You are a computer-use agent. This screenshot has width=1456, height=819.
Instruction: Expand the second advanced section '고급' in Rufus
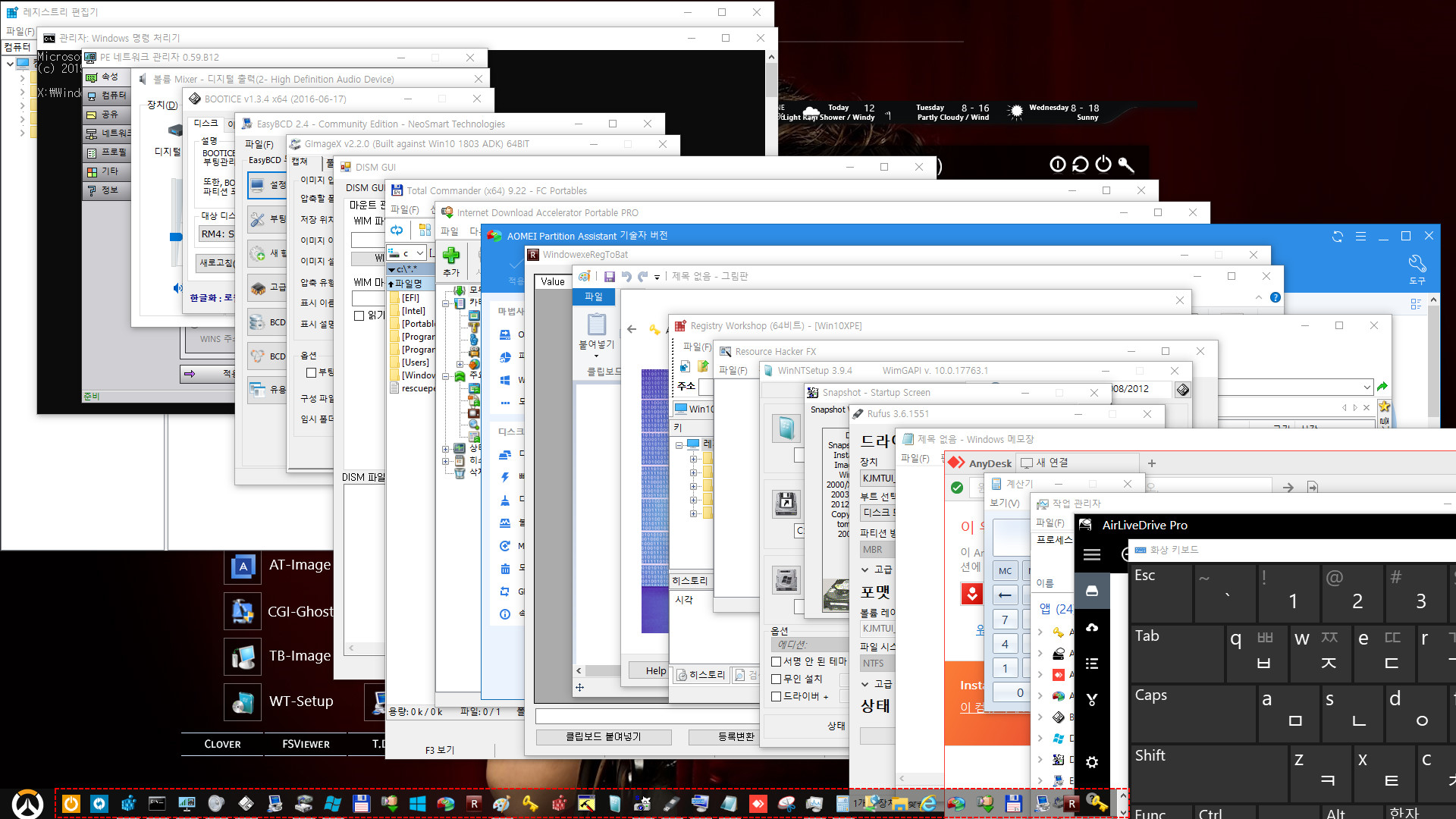click(865, 684)
